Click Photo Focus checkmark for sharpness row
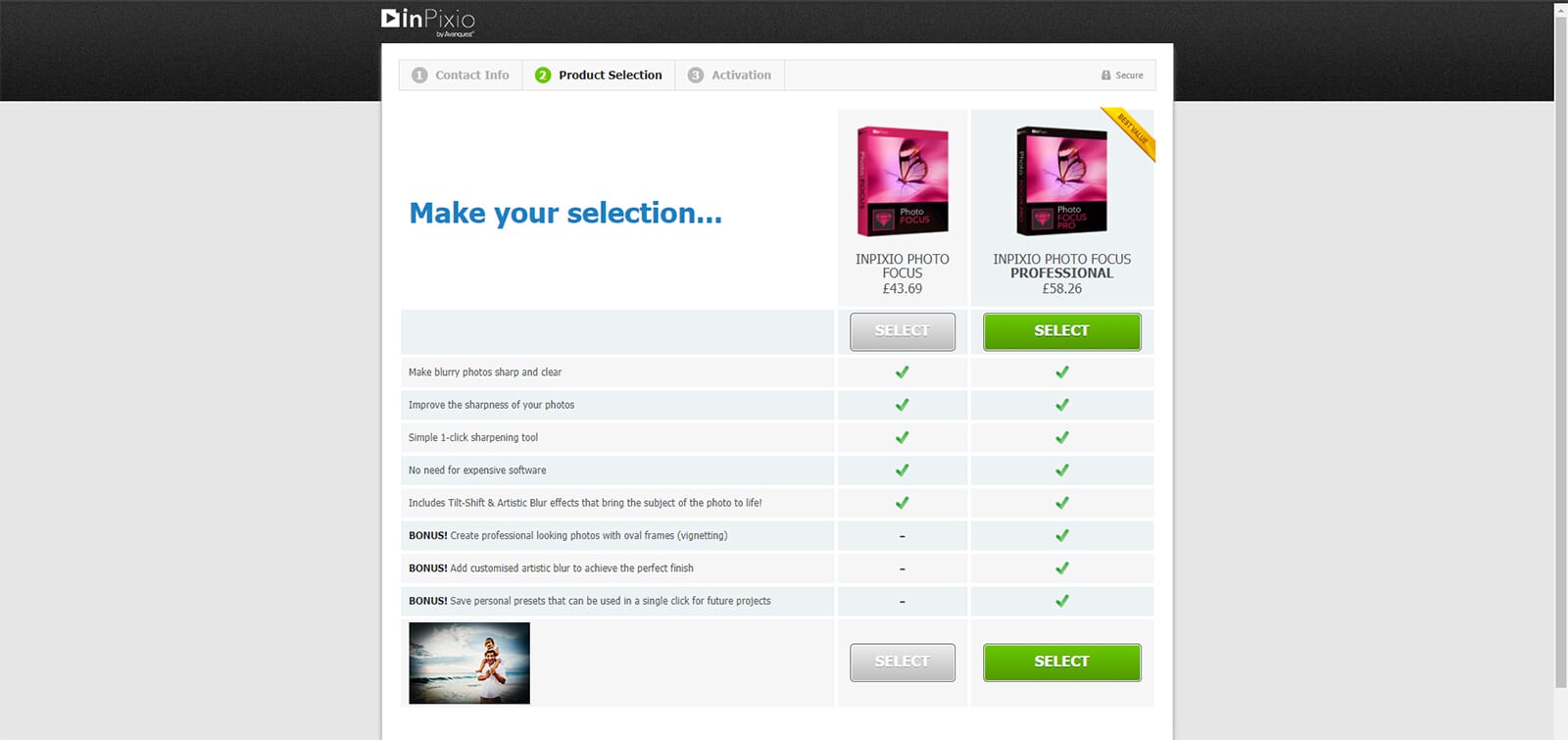The height and width of the screenshot is (740, 1568). click(x=902, y=405)
